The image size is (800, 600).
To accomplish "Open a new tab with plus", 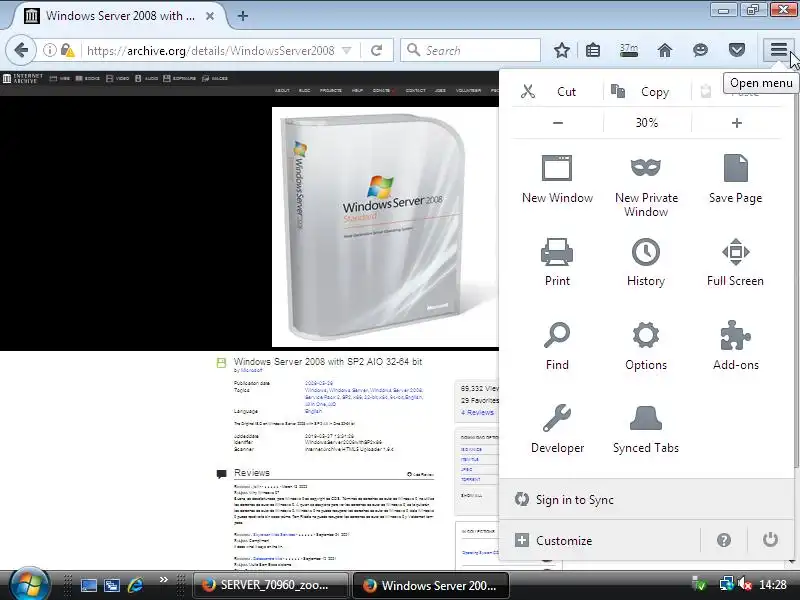I will tap(243, 16).
